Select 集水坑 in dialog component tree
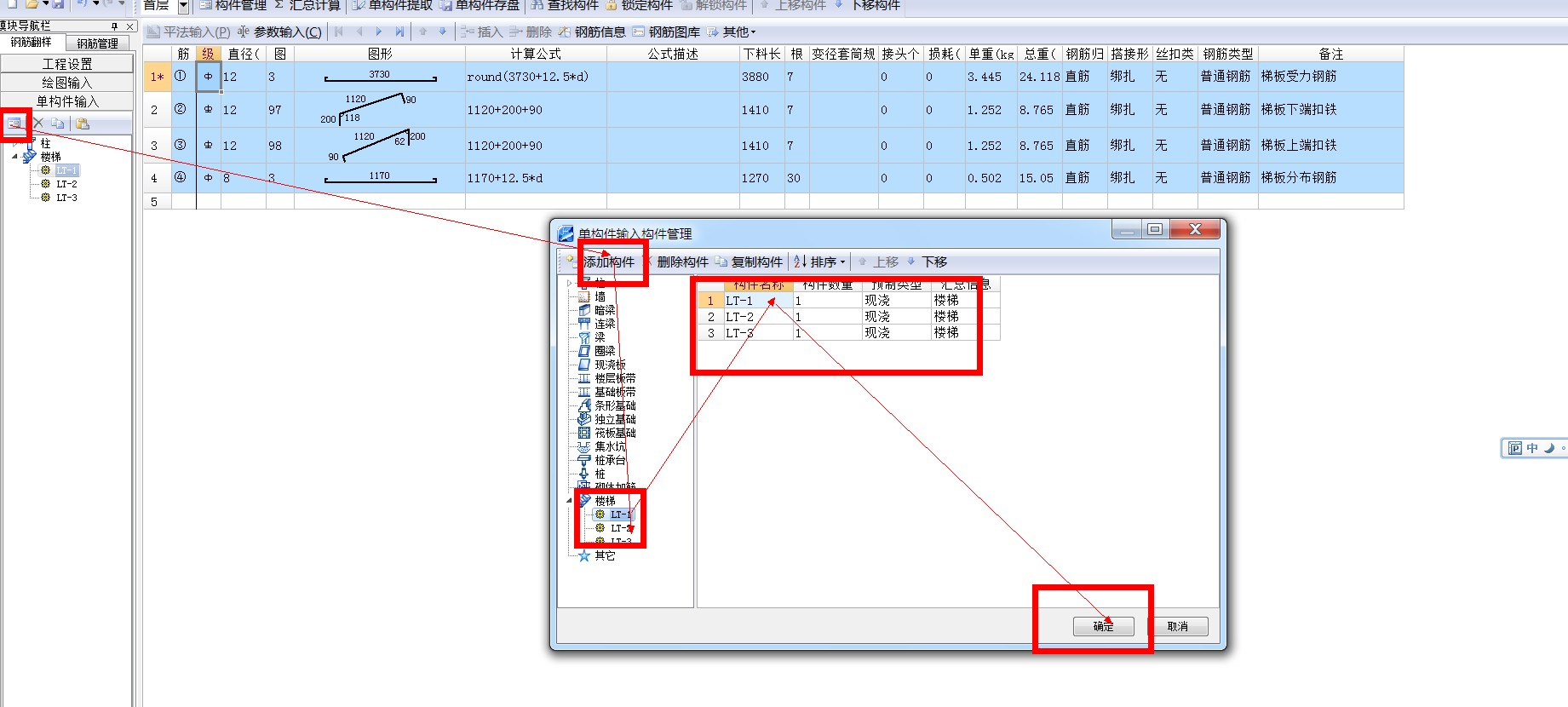The width and height of the screenshot is (1568, 707). [x=610, y=446]
